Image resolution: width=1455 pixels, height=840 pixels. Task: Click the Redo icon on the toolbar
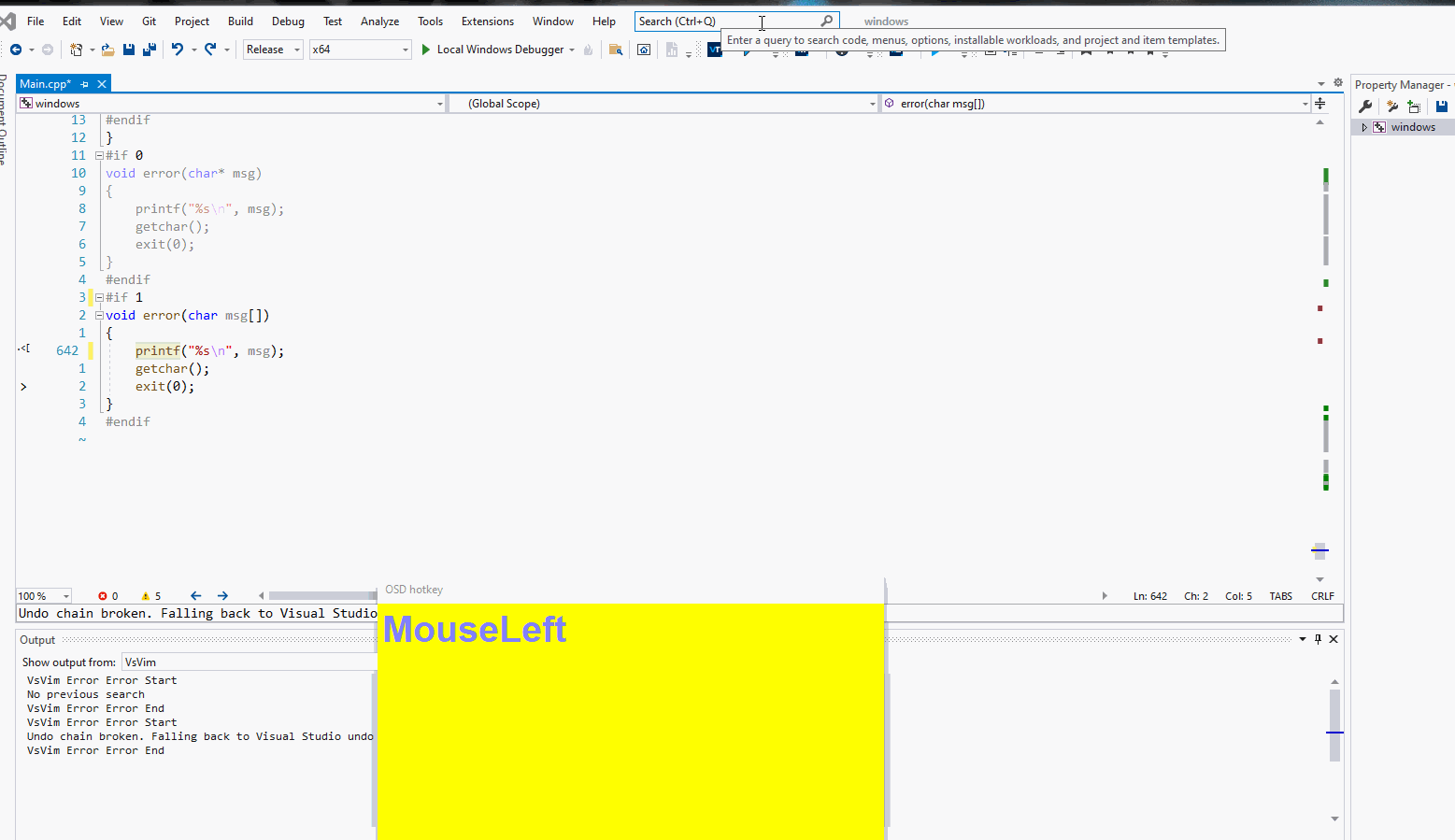[x=209, y=50]
